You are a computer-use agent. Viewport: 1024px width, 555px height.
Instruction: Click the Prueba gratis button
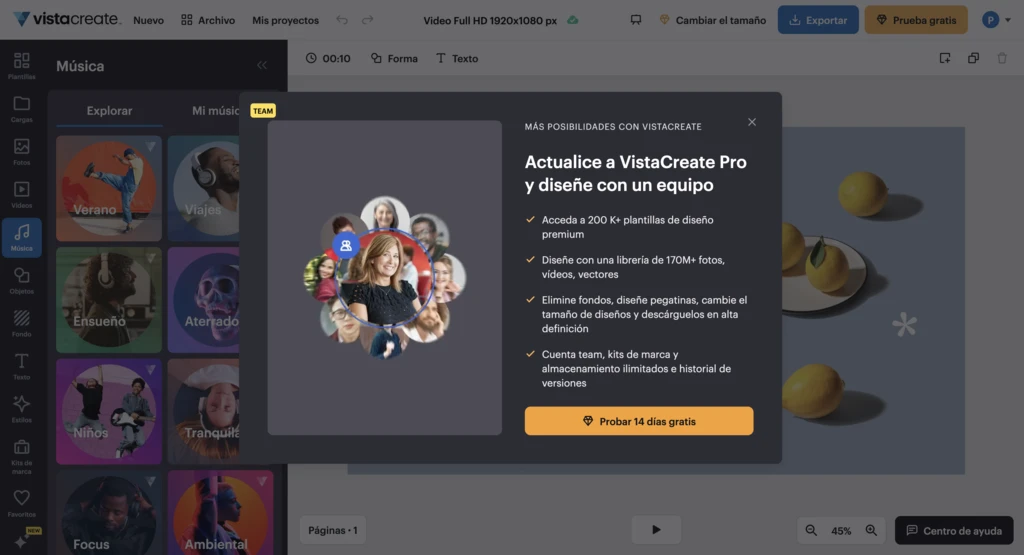tap(916, 20)
